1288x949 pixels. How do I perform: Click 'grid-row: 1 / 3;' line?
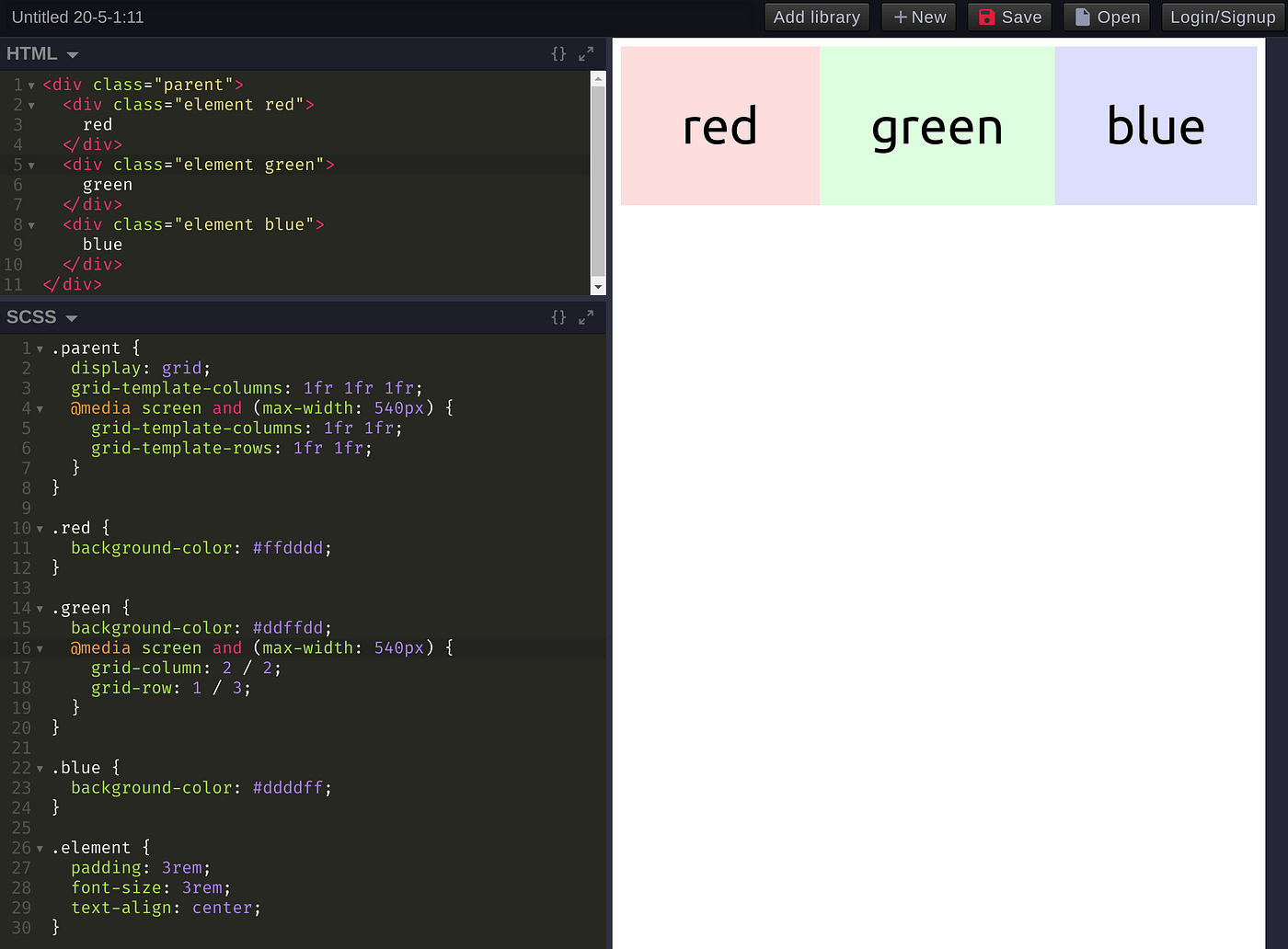click(171, 689)
